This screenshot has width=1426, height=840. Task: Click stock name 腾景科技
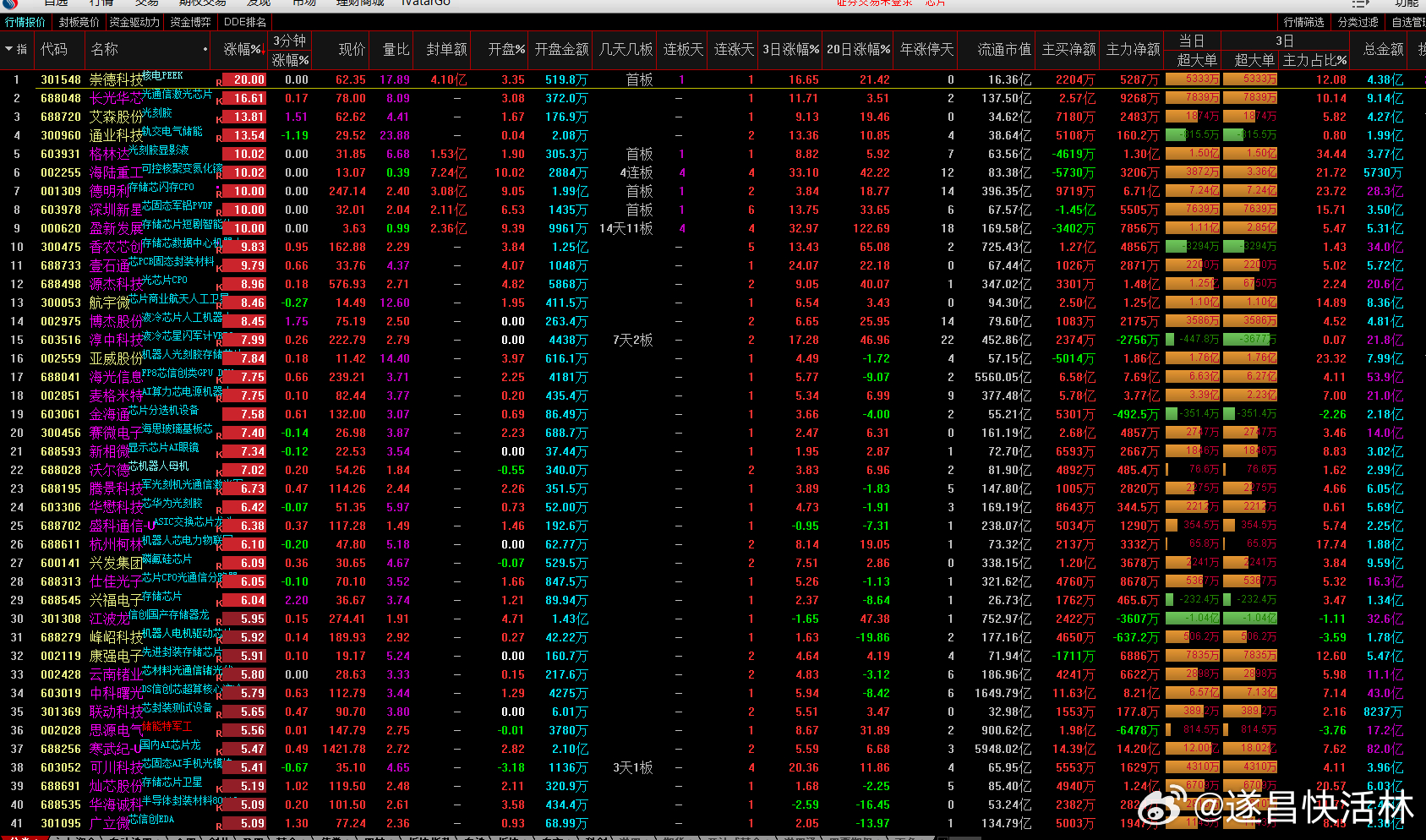tap(116, 488)
